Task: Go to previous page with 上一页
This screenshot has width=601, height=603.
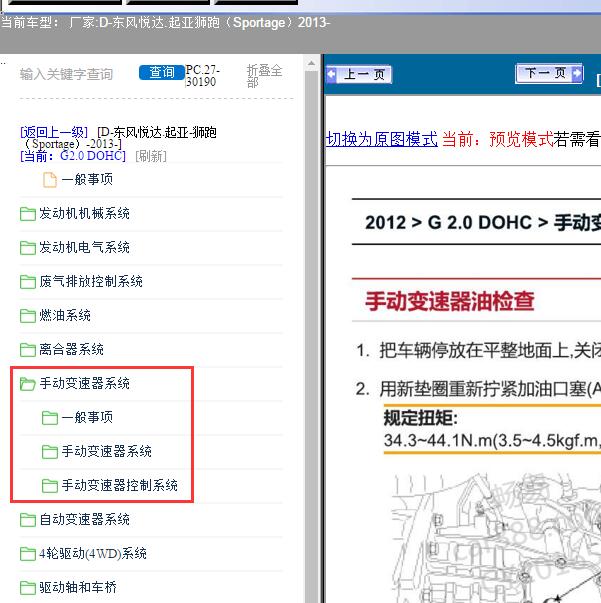Action: (359, 74)
